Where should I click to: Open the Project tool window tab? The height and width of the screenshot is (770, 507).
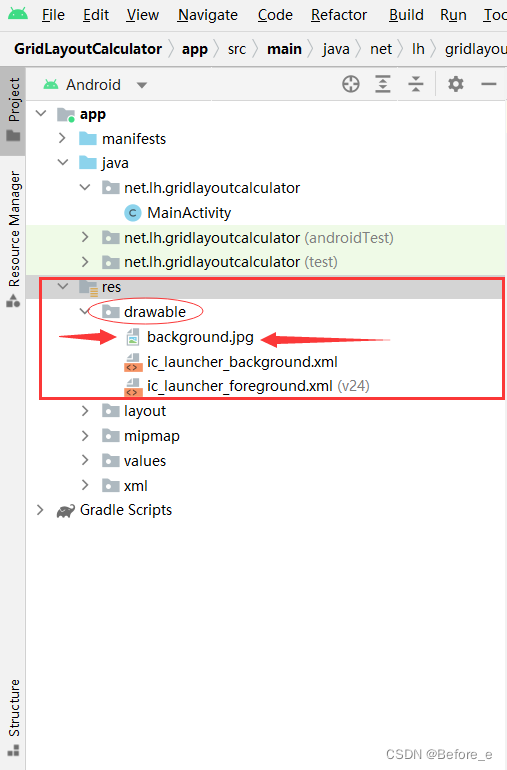13,110
